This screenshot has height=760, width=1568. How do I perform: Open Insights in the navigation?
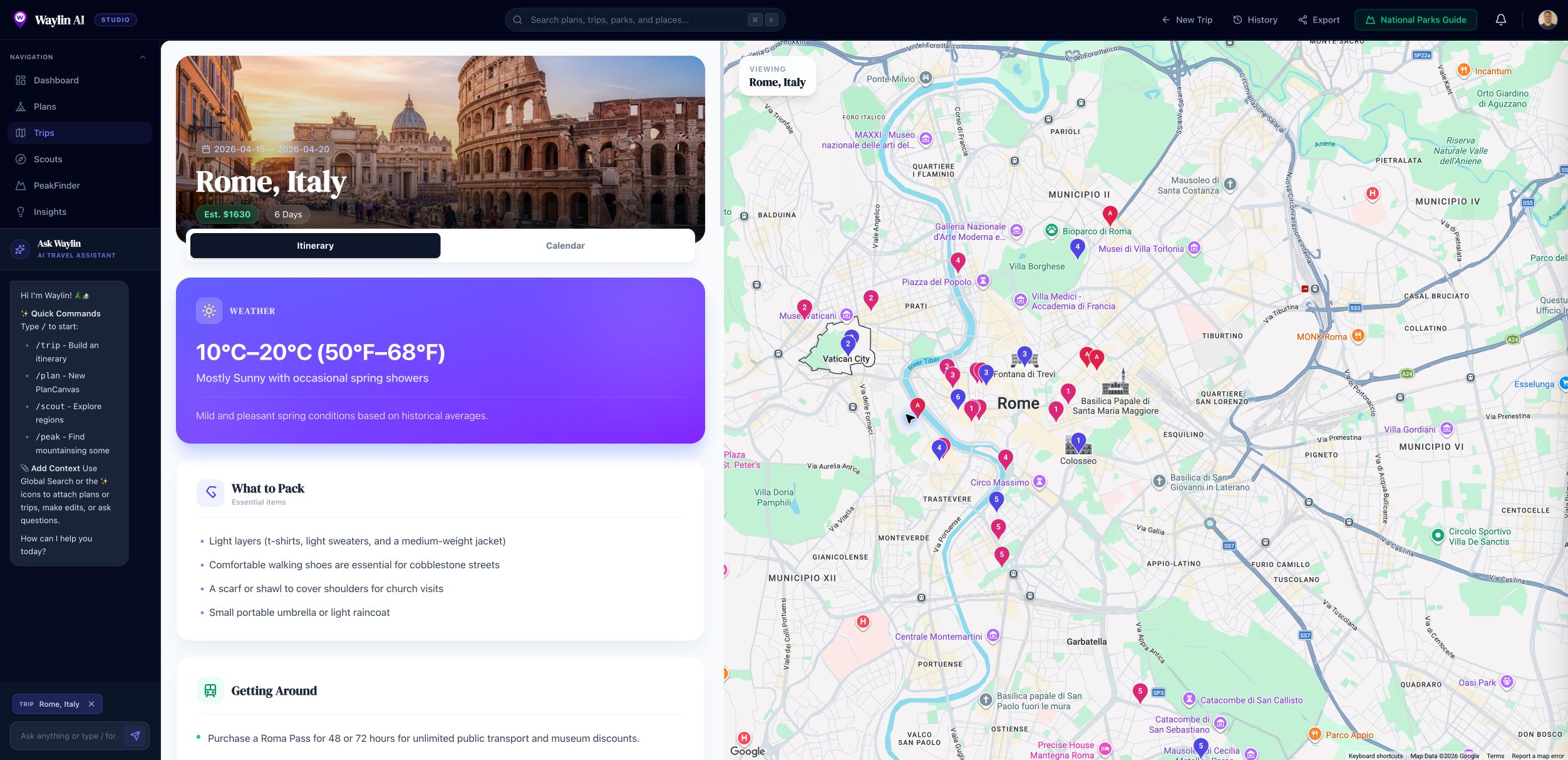pos(80,212)
